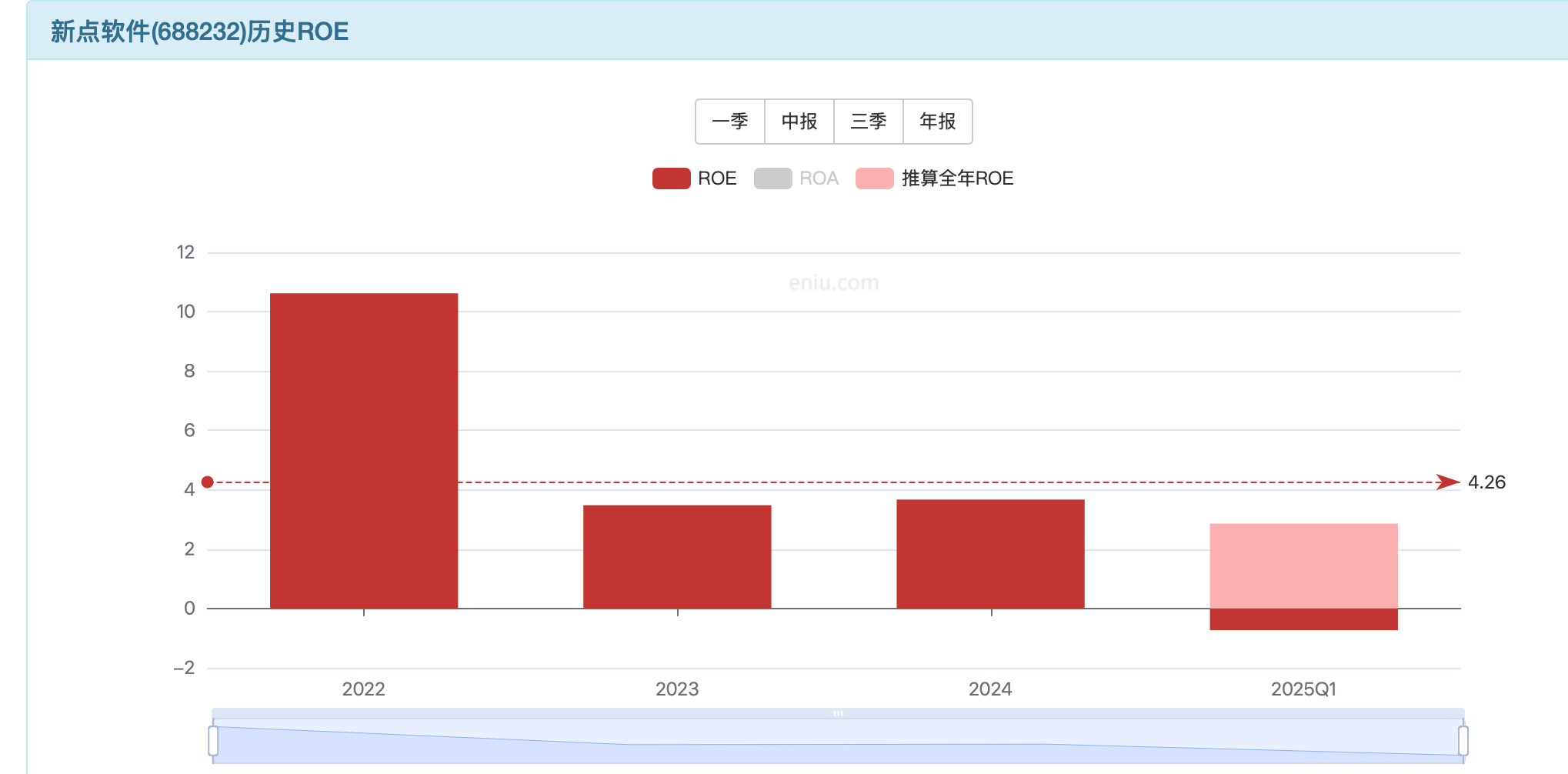Viewport: 1568px width, 774px height.
Task: Click the 2022 ROE bar
Action: [364, 451]
